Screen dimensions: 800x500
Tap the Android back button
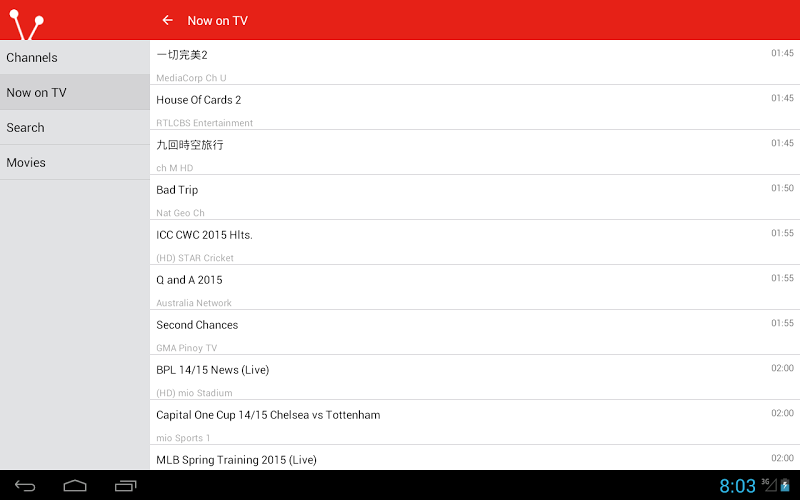coord(25,486)
